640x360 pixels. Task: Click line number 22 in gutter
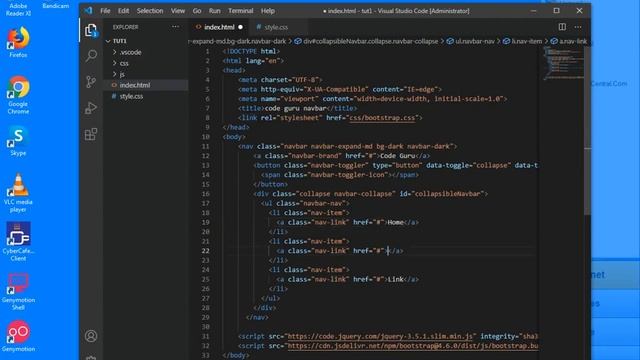pos(205,251)
